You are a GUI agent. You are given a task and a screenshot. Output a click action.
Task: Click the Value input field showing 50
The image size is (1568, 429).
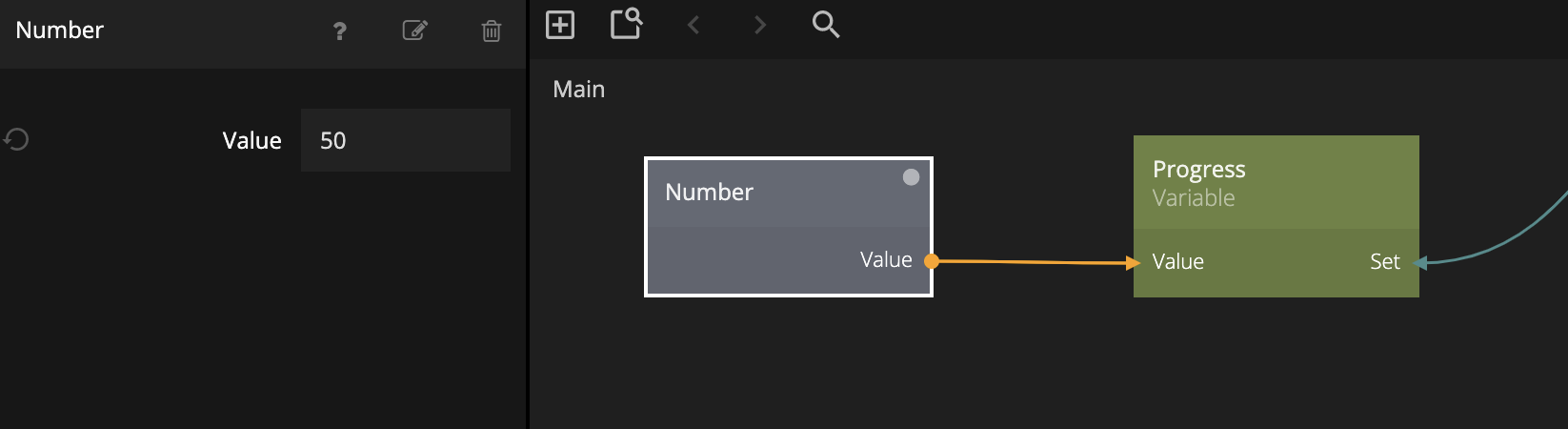pyautogui.click(x=406, y=140)
